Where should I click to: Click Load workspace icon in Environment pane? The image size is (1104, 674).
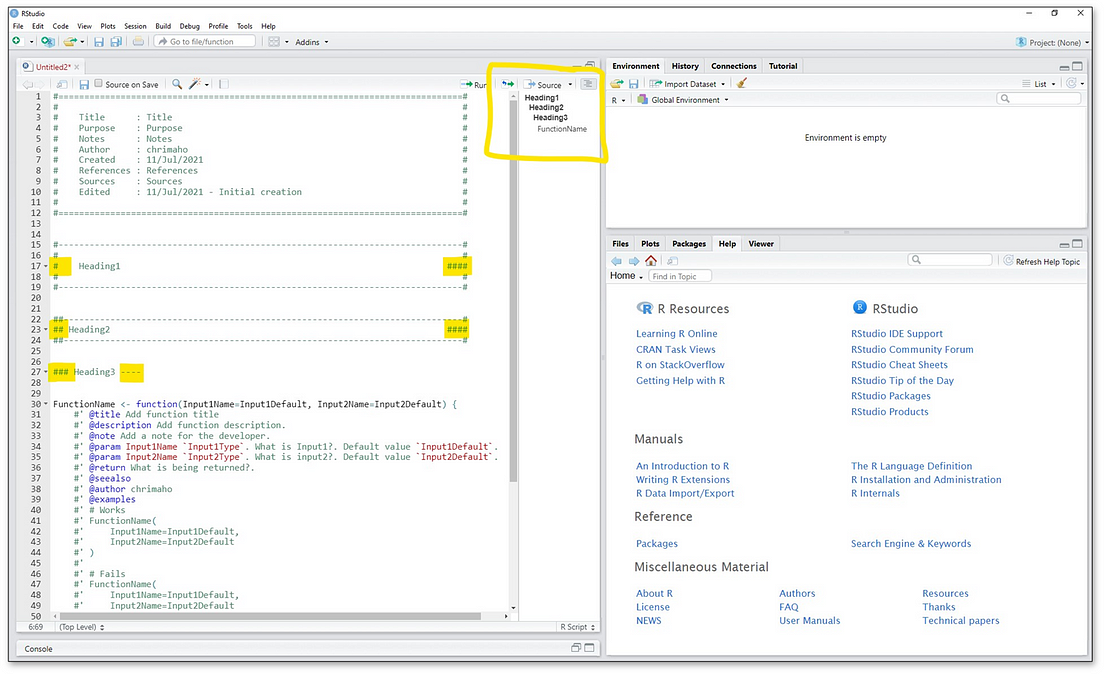[x=617, y=83]
